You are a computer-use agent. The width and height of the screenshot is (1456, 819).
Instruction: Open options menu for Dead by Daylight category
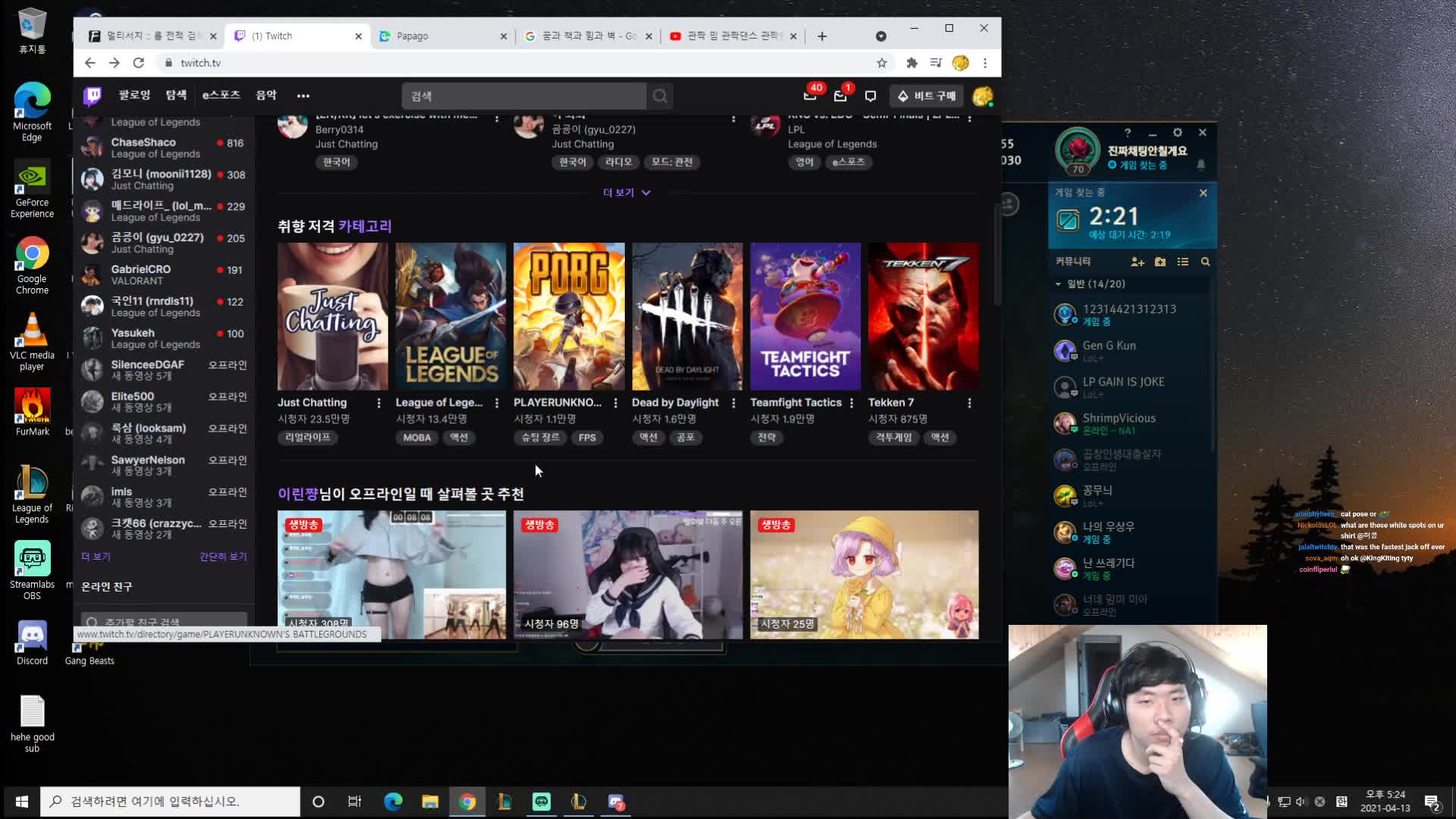click(733, 403)
